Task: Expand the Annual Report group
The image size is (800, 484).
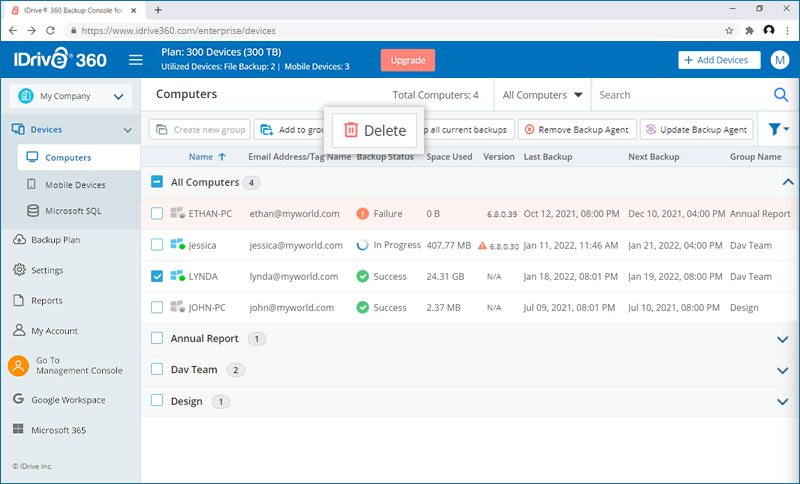Action: pos(783,339)
